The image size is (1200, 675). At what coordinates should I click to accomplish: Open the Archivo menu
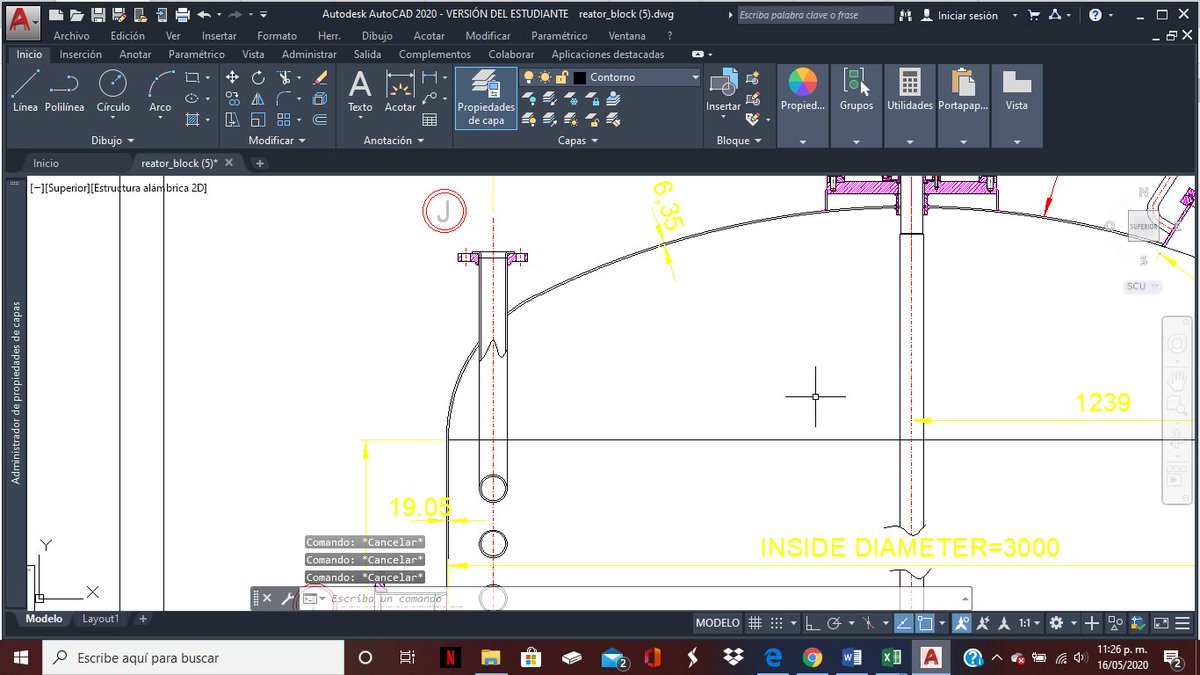point(72,36)
